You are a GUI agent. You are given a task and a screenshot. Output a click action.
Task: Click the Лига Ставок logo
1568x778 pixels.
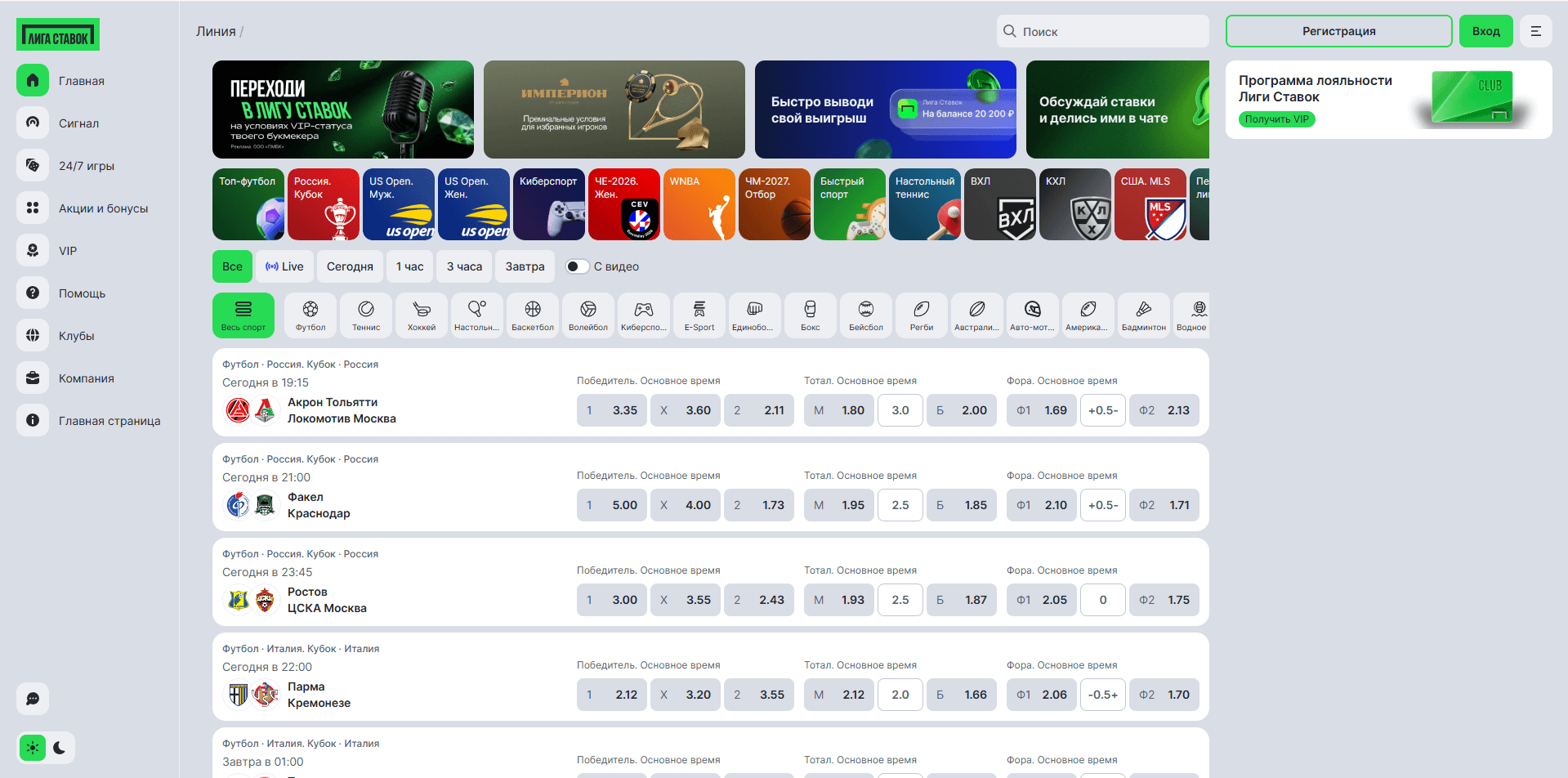[58, 34]
